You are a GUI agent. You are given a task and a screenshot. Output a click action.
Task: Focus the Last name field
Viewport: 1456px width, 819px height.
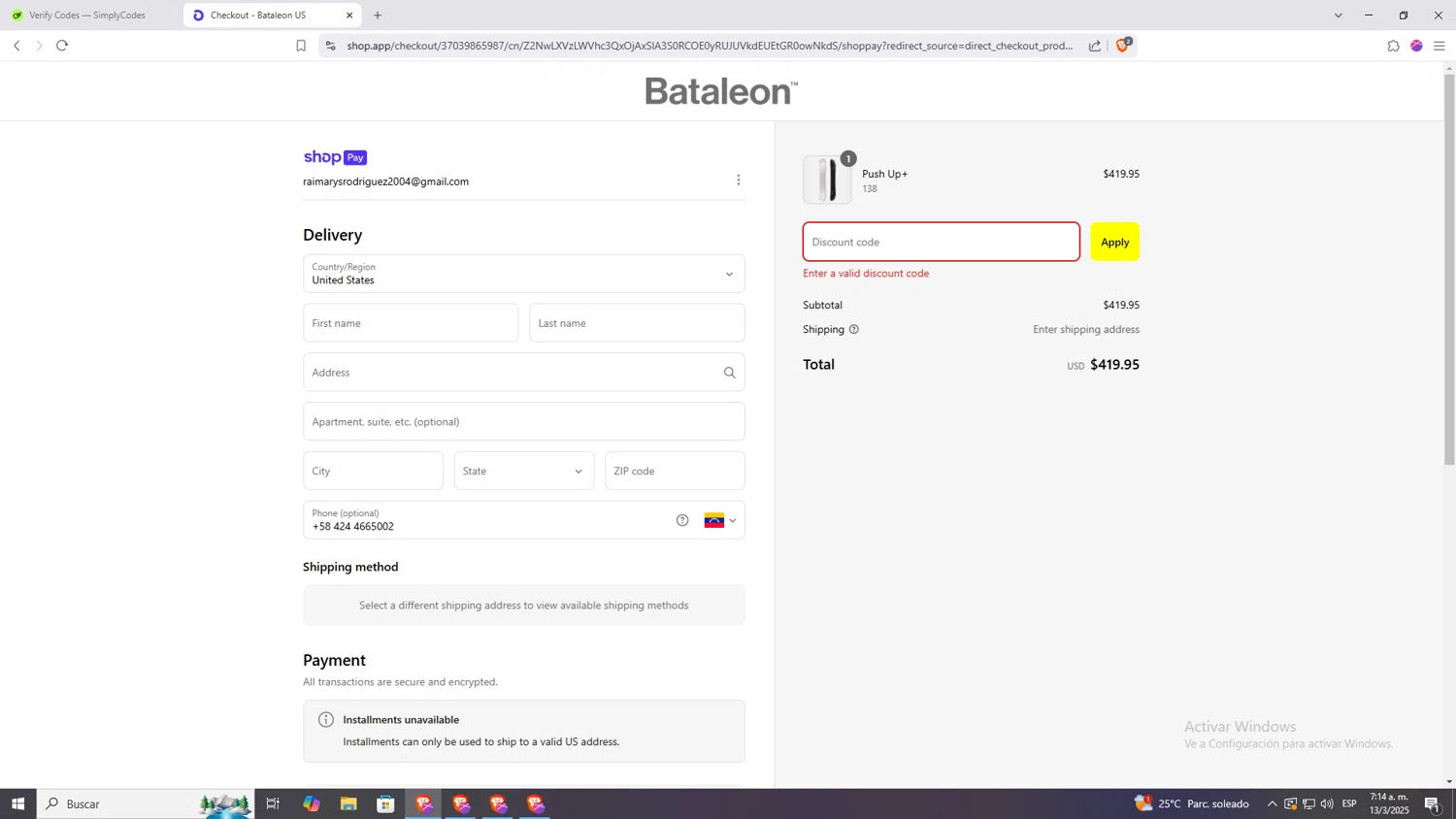coord(637,323)
